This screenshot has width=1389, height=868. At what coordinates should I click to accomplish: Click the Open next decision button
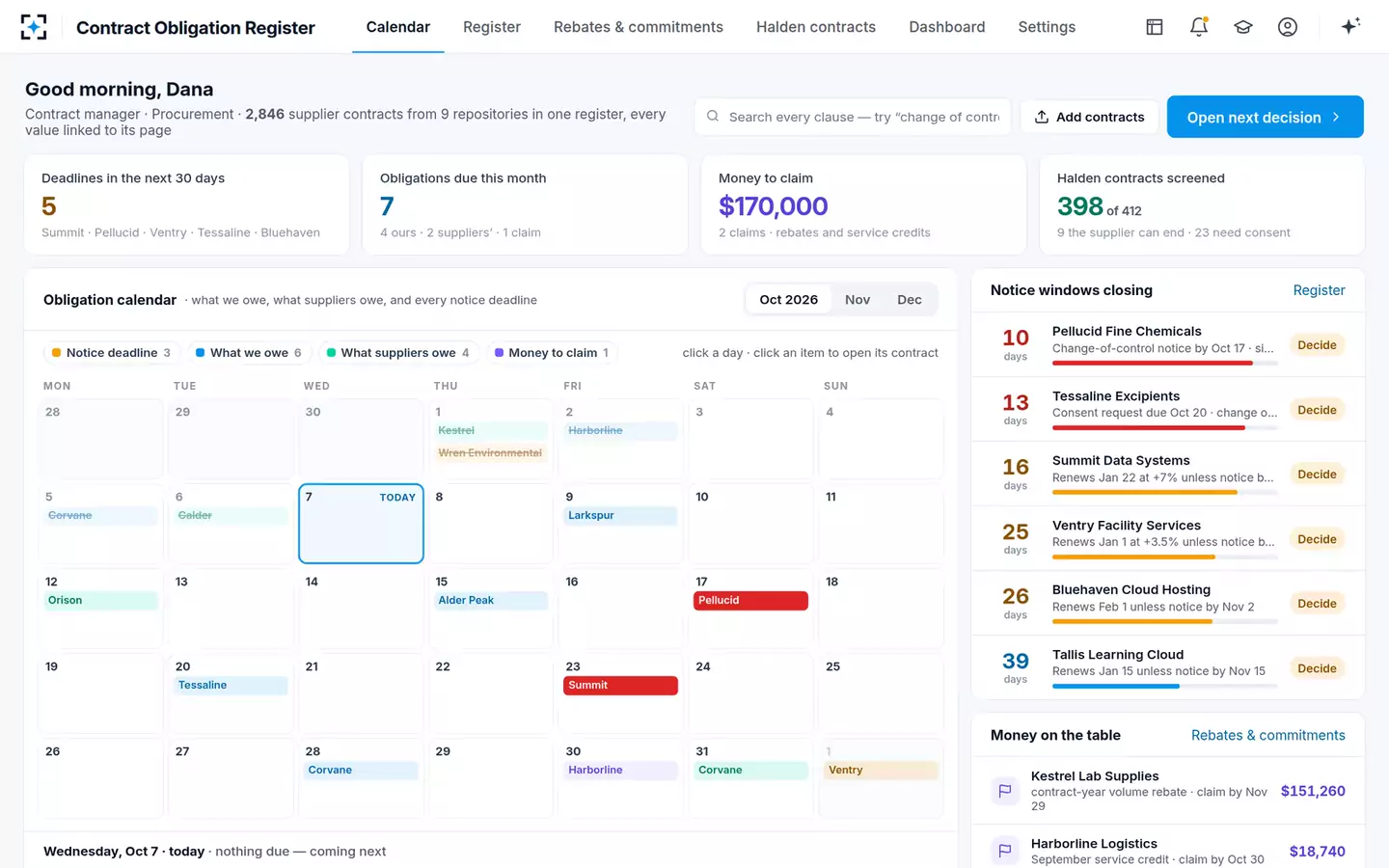1265,117
